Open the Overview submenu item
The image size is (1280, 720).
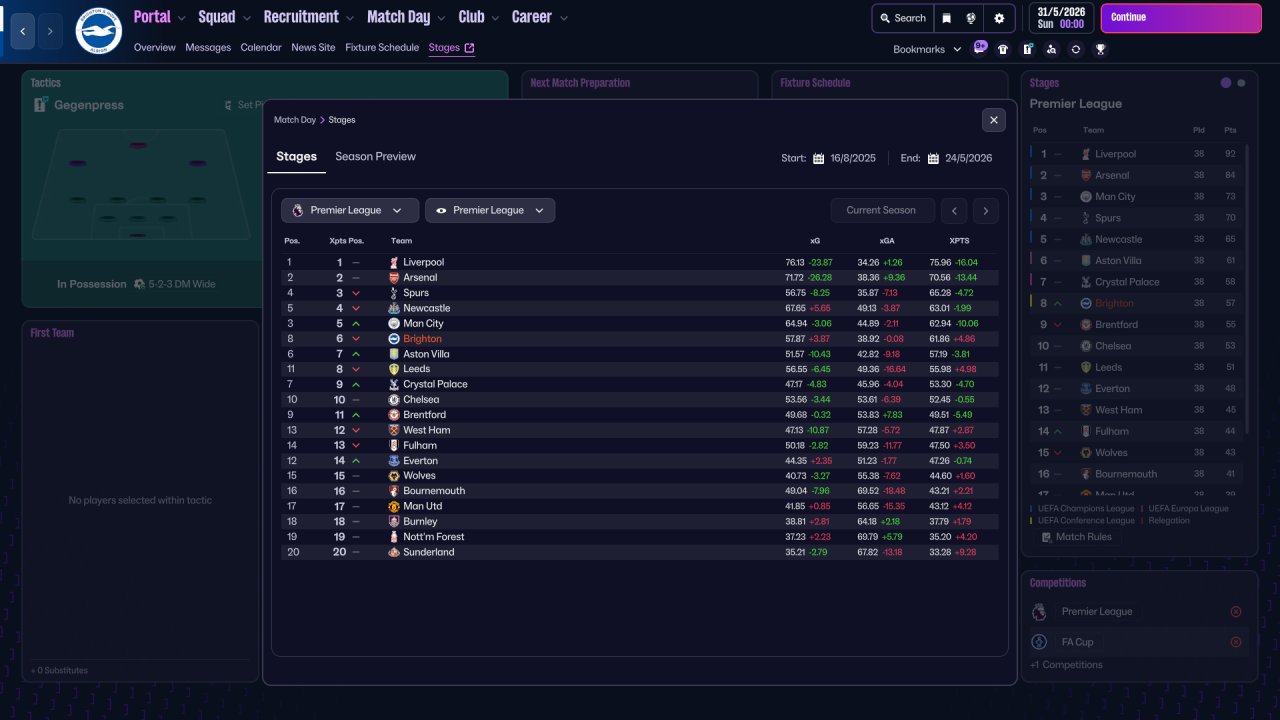point(154,48)
